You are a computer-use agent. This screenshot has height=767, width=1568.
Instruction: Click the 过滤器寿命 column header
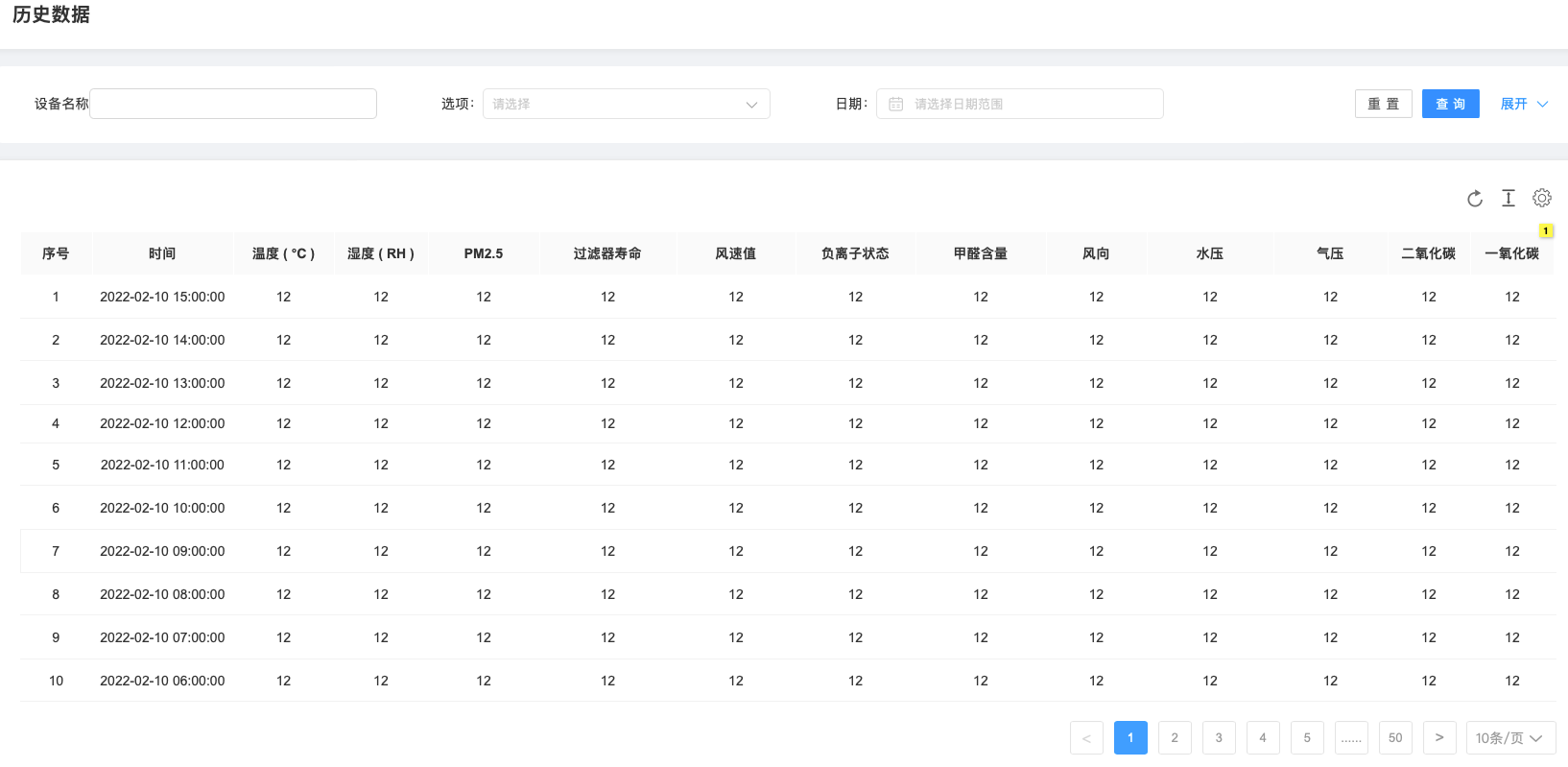point(607,253)
